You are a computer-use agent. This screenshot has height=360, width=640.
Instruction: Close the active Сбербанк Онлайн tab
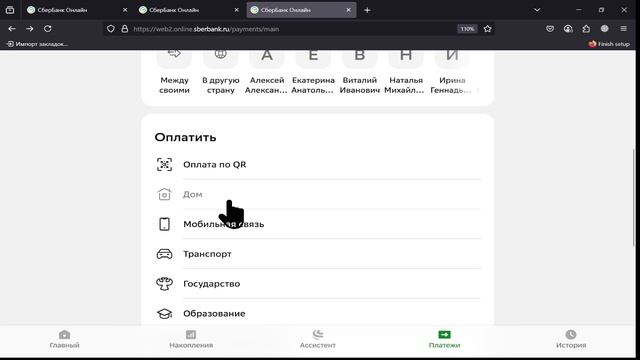click(x=348, y=10)
